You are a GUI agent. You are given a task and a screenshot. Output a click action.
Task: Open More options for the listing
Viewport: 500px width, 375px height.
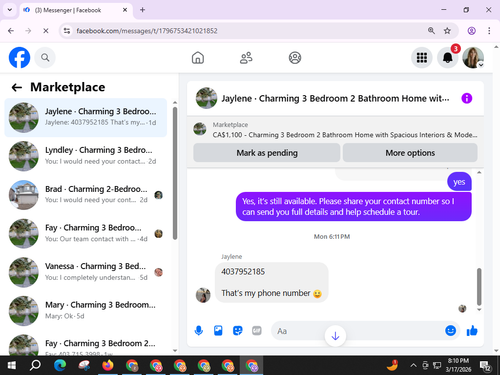[x=410, y=153]
